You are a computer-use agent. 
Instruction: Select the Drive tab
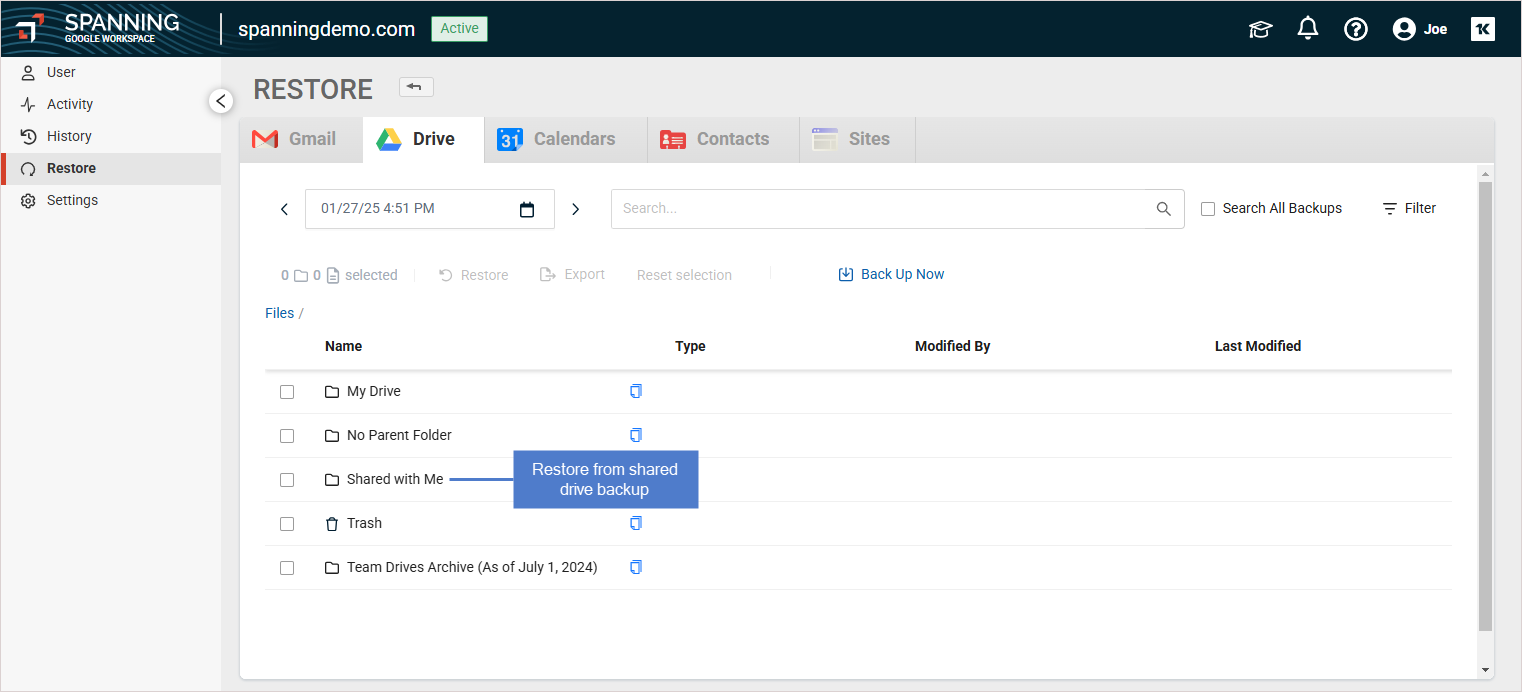coord(423,139)
